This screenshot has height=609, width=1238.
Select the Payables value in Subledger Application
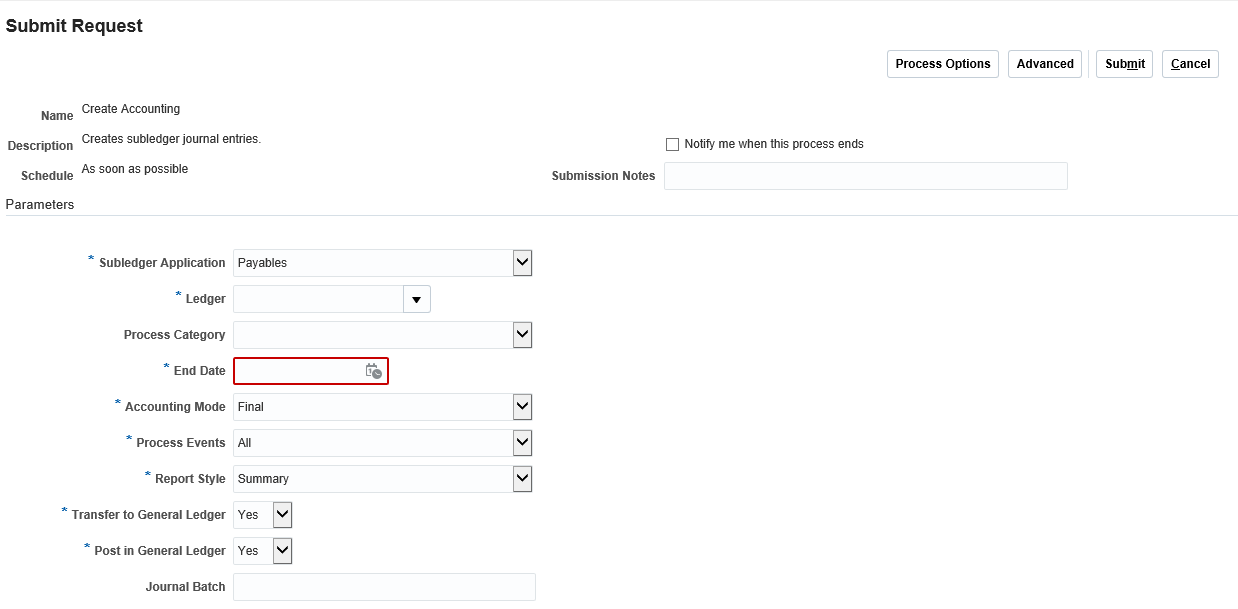[x=370, y=262]
